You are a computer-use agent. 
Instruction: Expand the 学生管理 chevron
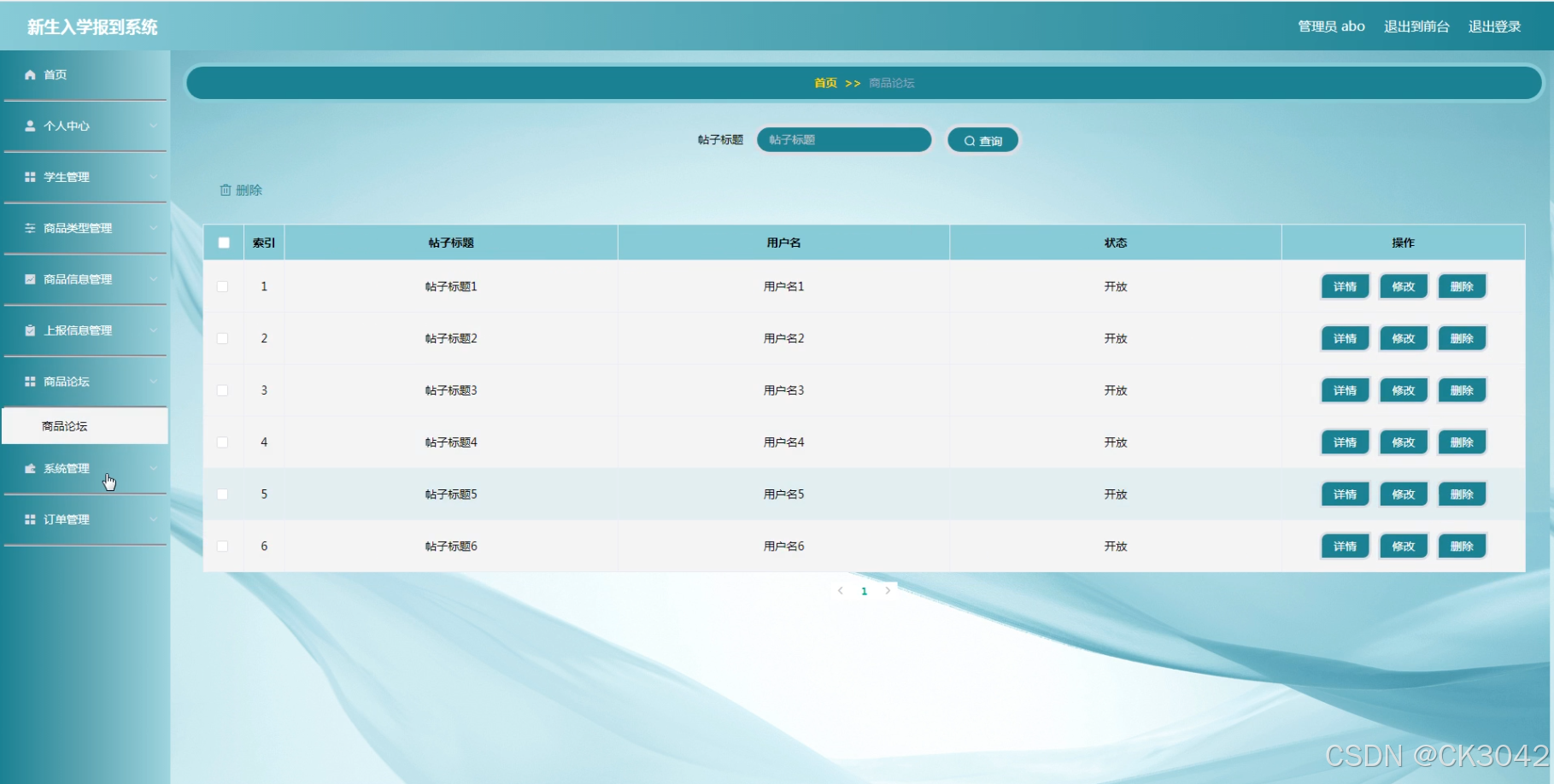click(x=154, y=178)
